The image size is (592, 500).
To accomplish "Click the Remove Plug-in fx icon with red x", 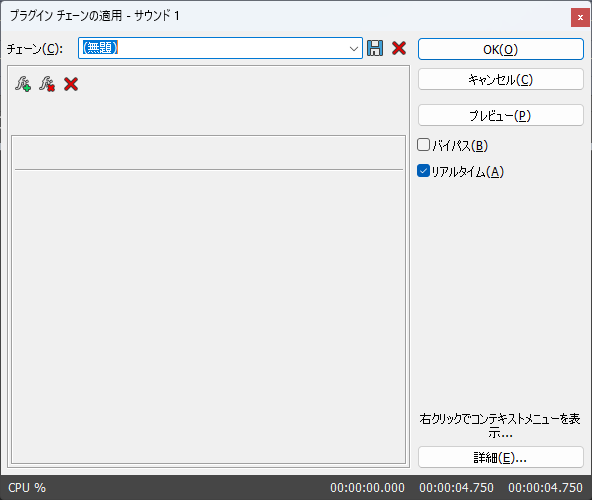I will (47, 84).
